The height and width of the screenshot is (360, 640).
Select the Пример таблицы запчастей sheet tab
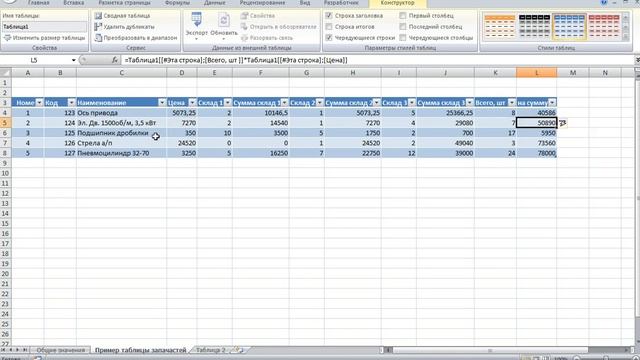tap(140, 350)
